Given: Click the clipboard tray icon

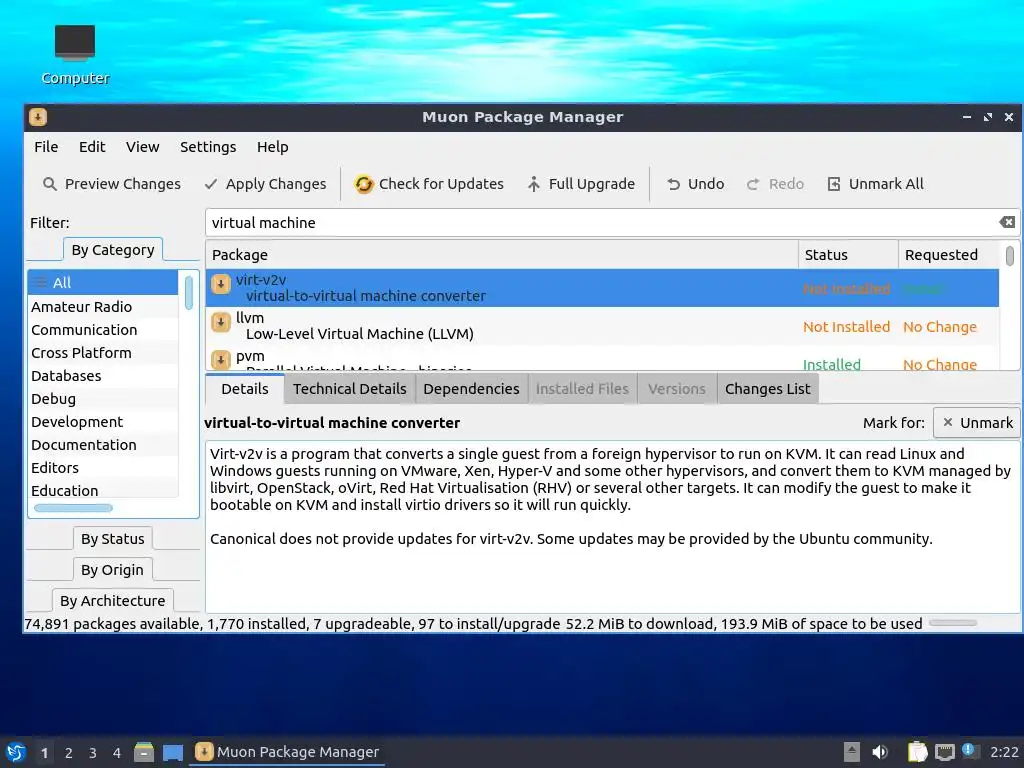Looking at the screenshot, I should 918,752.
